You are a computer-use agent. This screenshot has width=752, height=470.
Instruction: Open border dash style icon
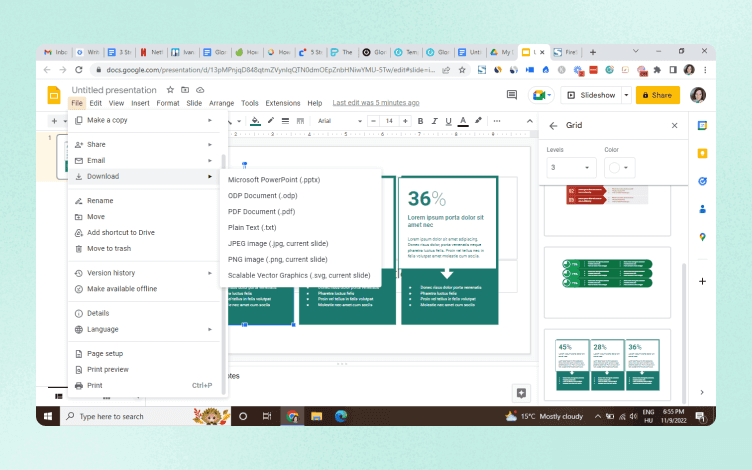(300, 121)
